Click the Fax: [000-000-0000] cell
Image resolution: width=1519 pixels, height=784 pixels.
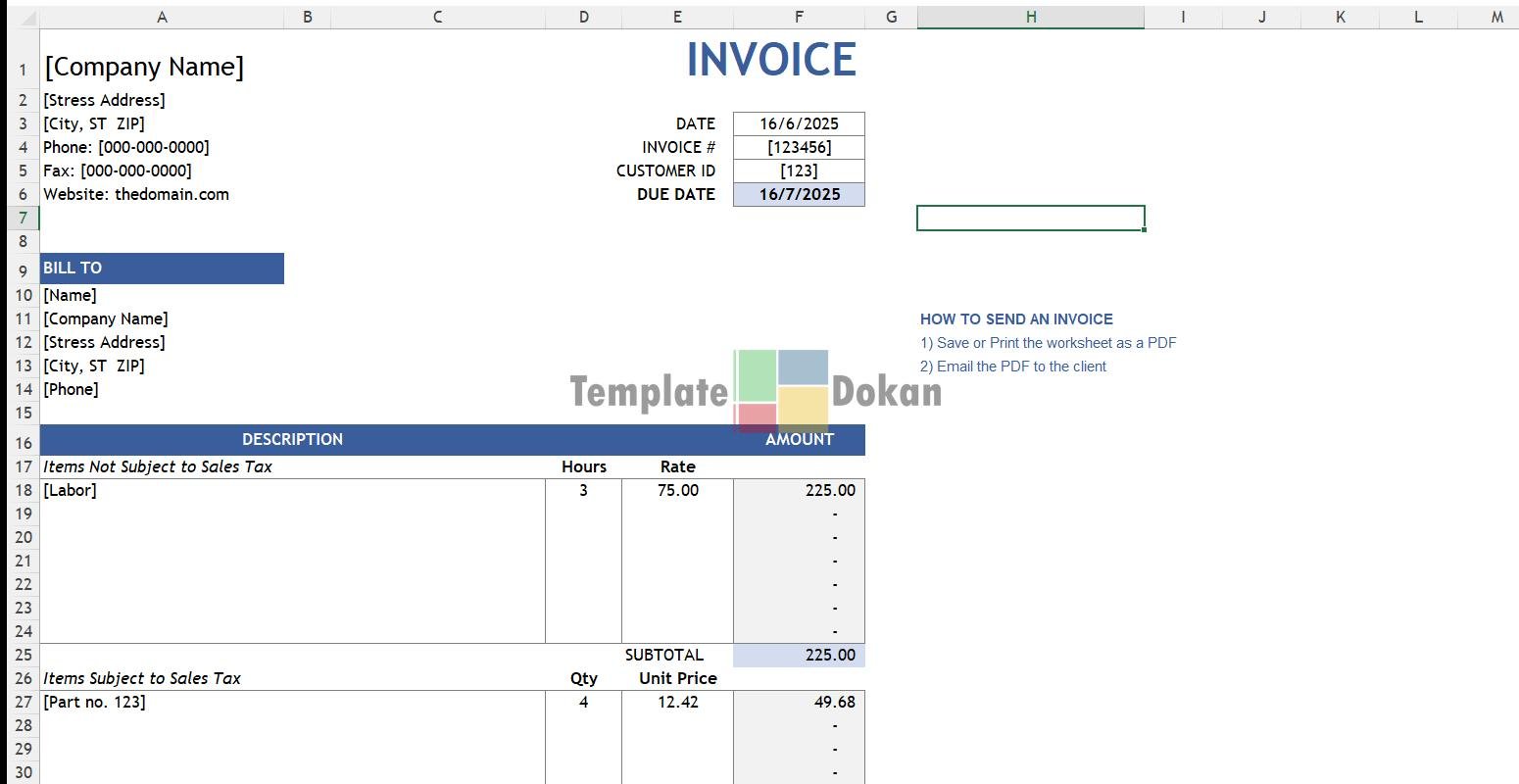118,171
